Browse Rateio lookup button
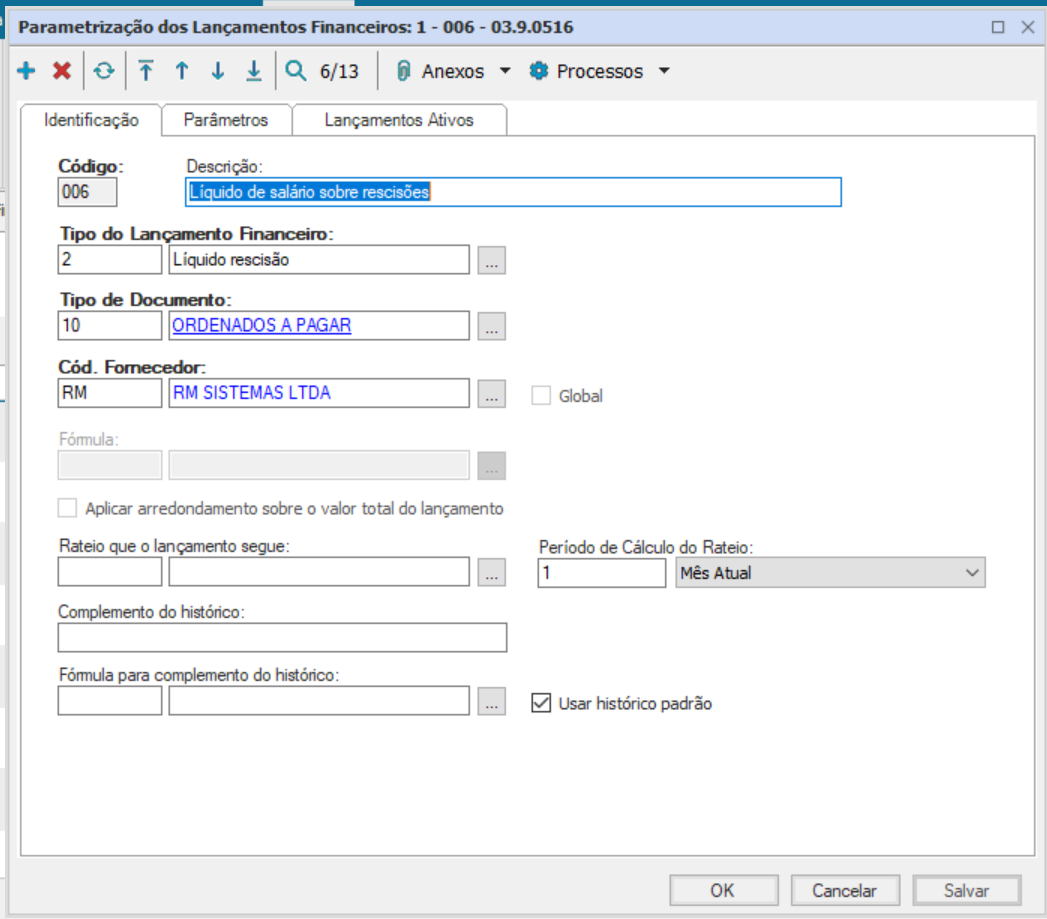Image resolution: width=1047 pixels, height=919 pixels. click(x=491, y=572)
